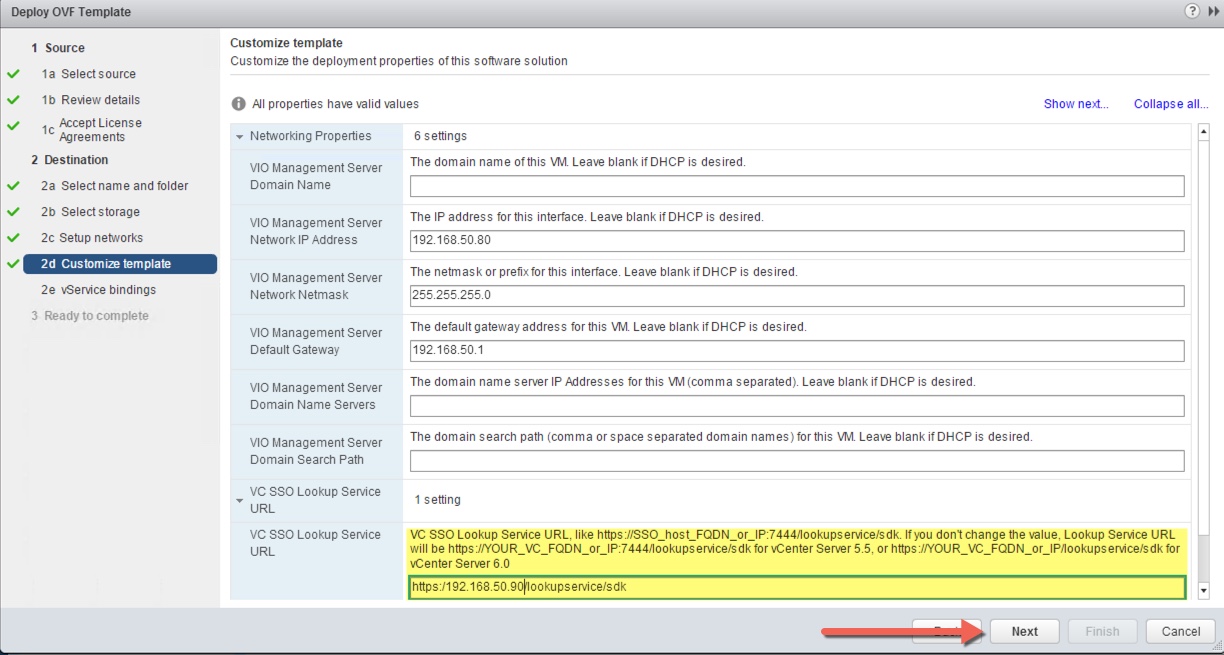Click the Network IP Address field

[796, 241]
